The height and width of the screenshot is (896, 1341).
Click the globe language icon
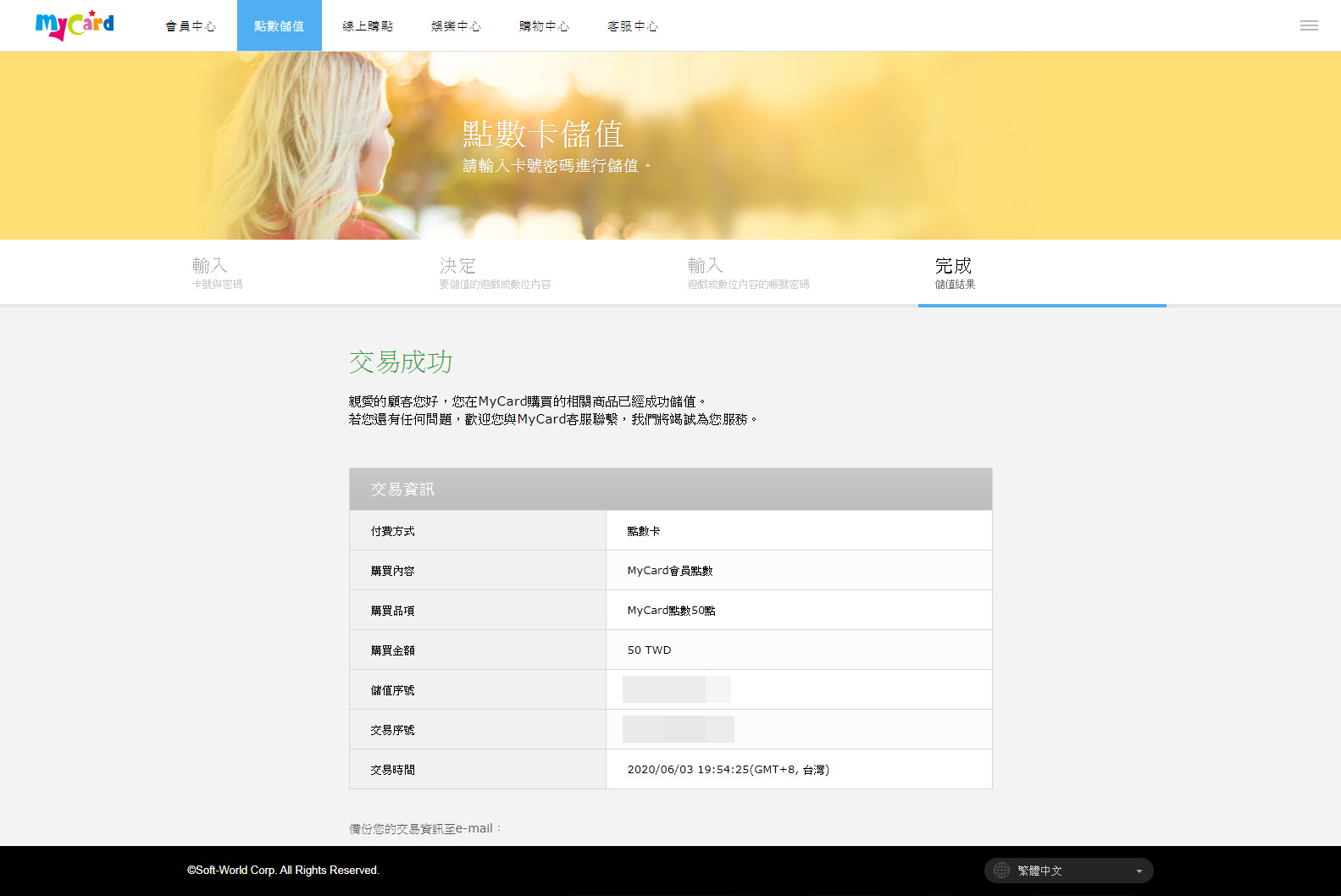(x=1001, y=871)
